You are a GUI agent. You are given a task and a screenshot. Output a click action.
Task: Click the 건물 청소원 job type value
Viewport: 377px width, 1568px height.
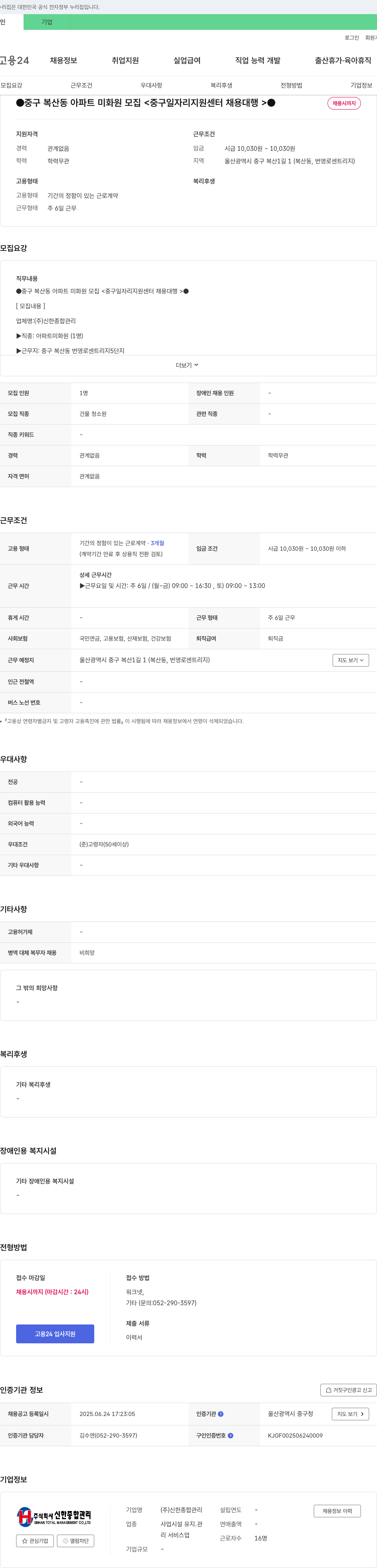point(93,414)
